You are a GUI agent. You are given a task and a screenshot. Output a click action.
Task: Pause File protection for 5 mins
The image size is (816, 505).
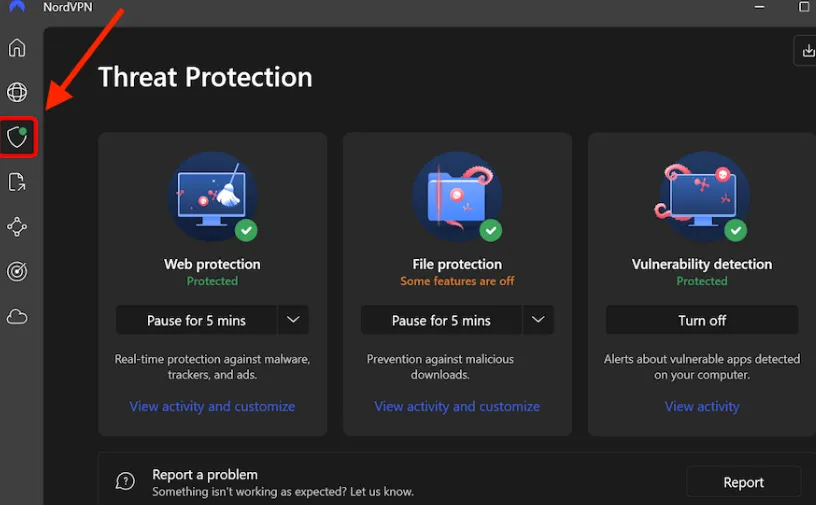(441, 320)
